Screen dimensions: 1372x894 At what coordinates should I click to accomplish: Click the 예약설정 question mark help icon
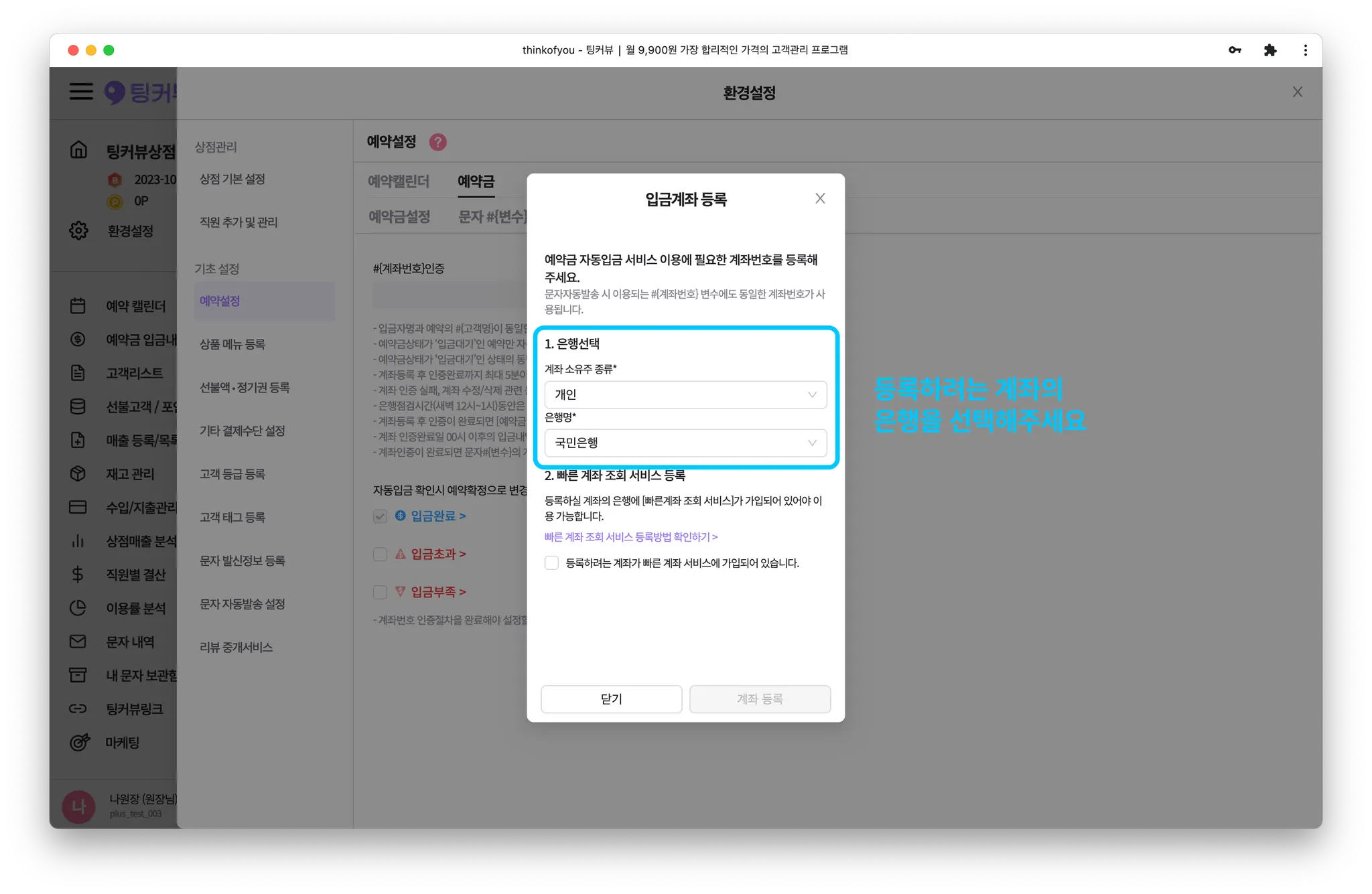click(x=437, y=142)
